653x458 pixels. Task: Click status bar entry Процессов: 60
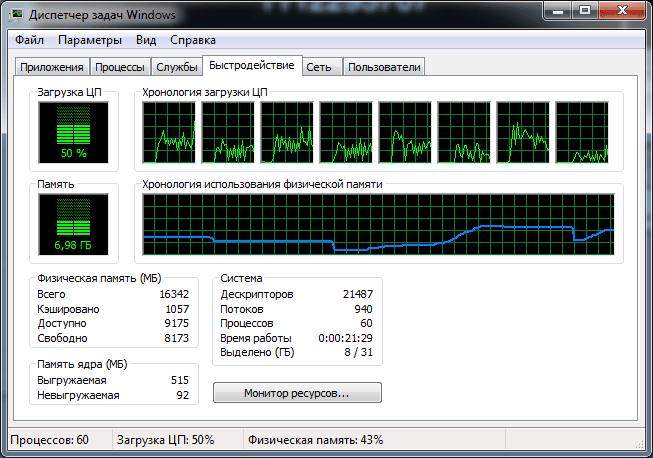(x=50, y=440)
